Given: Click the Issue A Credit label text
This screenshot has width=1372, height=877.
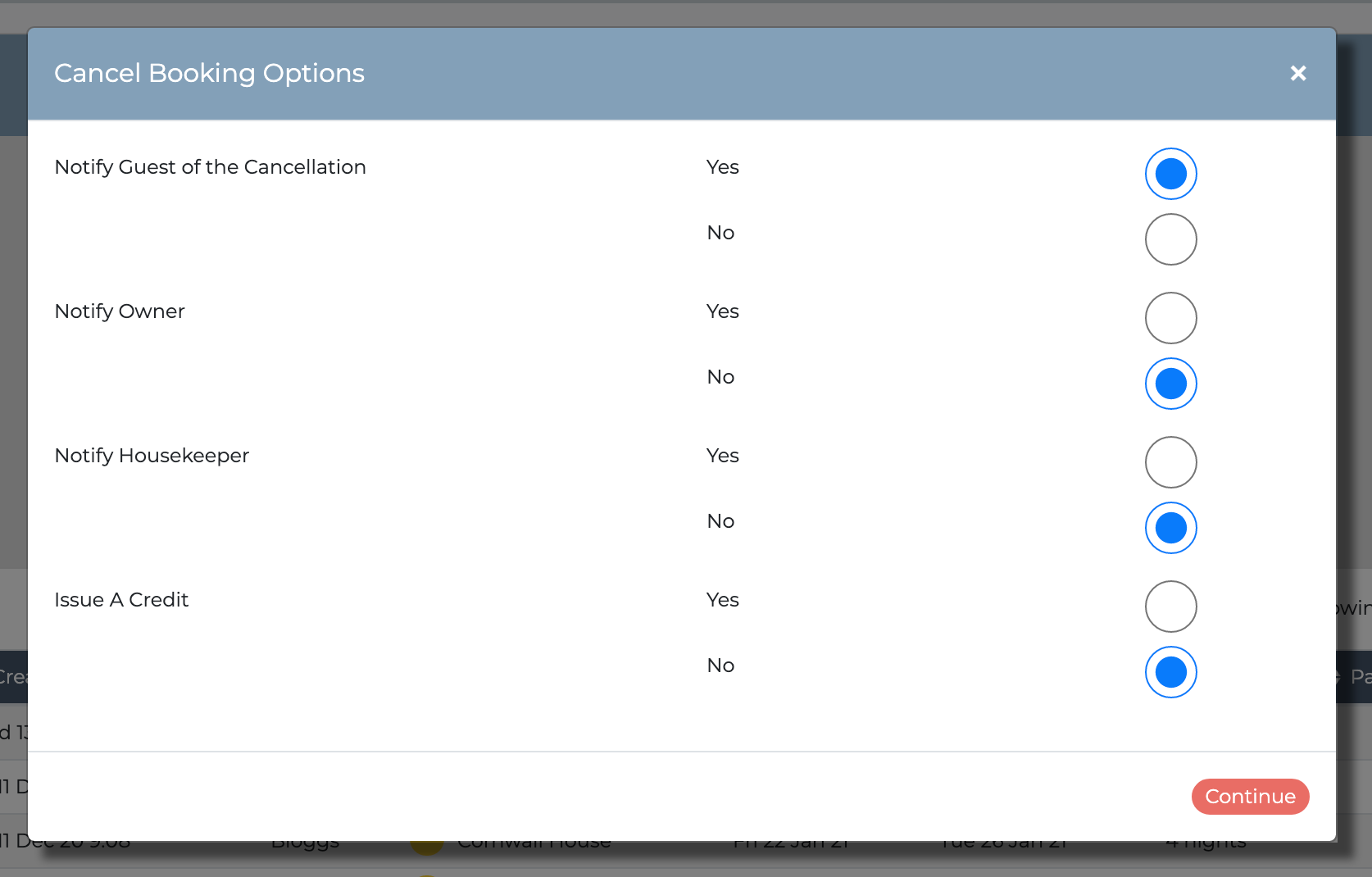Looking at the screenshot, I should click(121, 600).
